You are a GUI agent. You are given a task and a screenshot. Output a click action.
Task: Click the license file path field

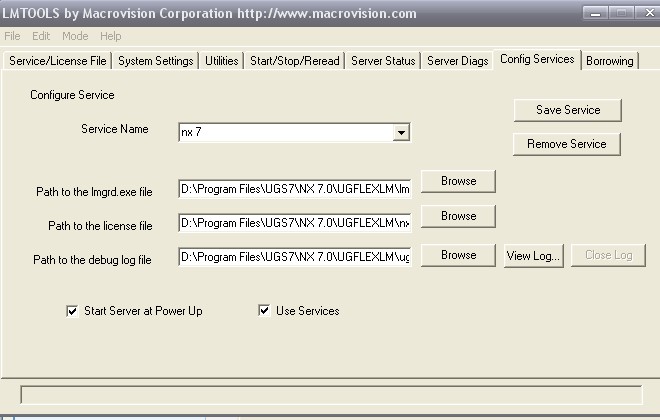[x=295, y=223]
